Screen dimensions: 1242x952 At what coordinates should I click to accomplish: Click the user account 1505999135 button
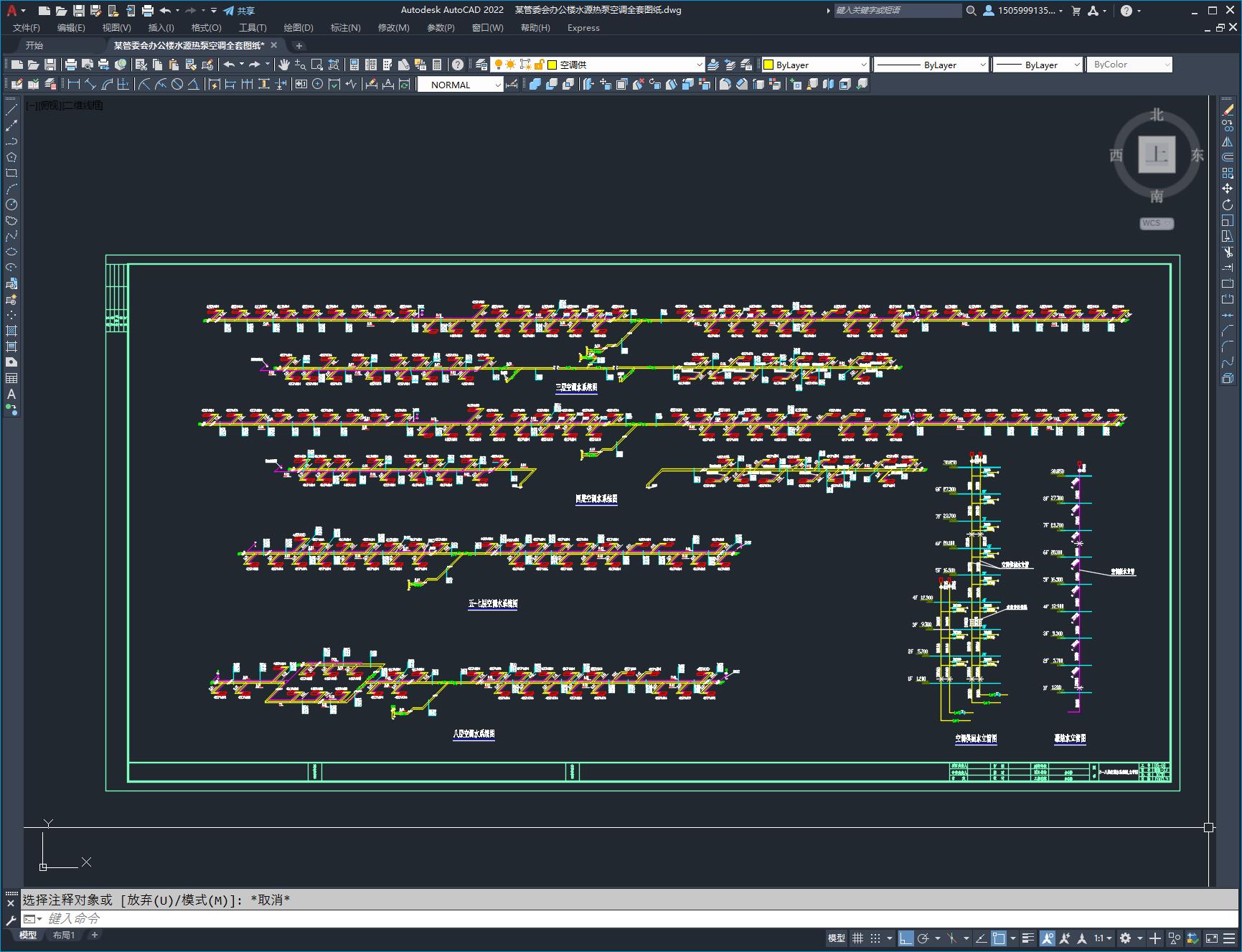(x=1022, y=11)
